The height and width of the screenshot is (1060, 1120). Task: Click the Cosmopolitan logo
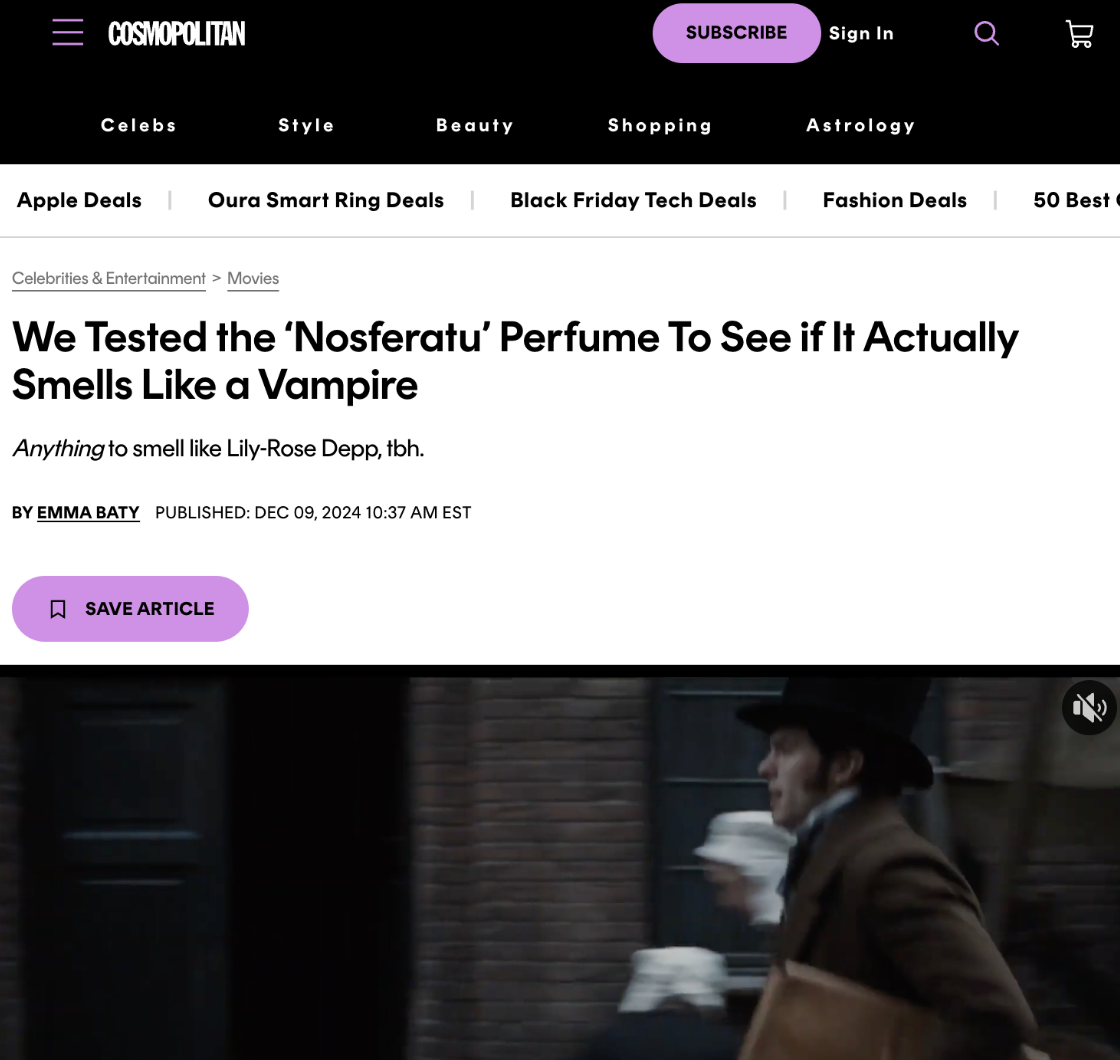[176, 34]
